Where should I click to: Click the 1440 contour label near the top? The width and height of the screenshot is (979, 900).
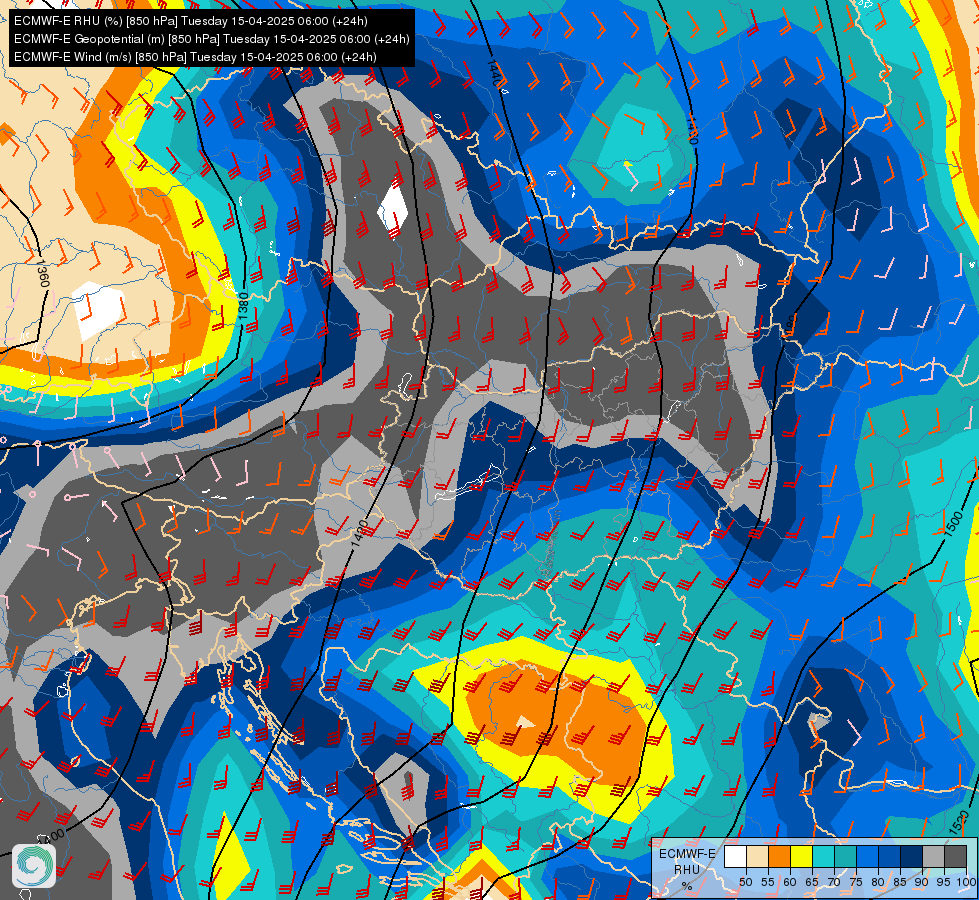pyautogui.click(x=493, y=74)
